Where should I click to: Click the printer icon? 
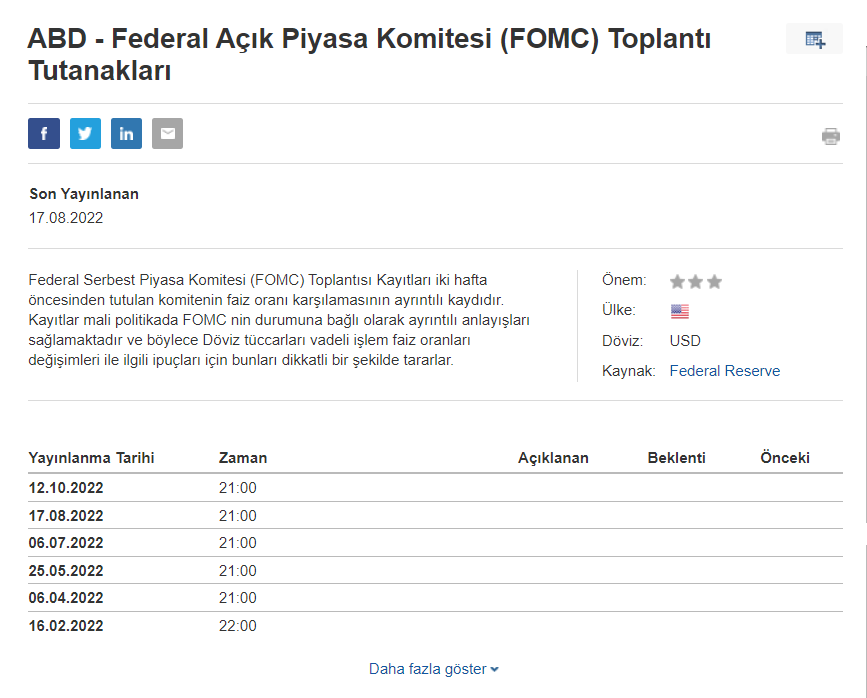tap(831, 136)
